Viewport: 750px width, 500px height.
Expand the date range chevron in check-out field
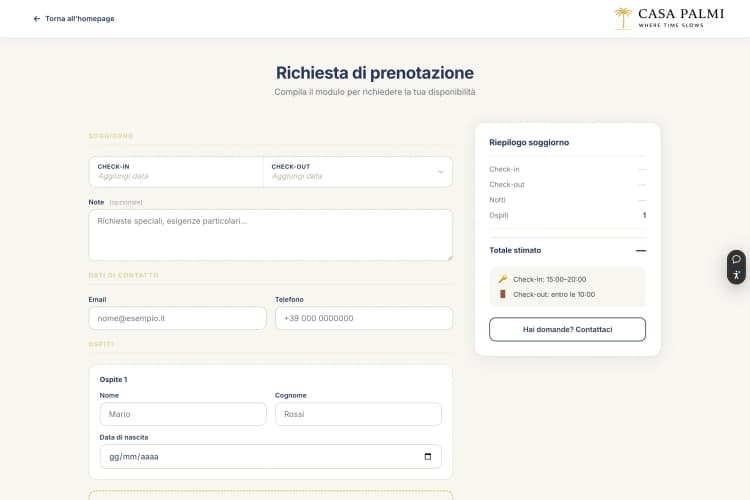(440, 172)
